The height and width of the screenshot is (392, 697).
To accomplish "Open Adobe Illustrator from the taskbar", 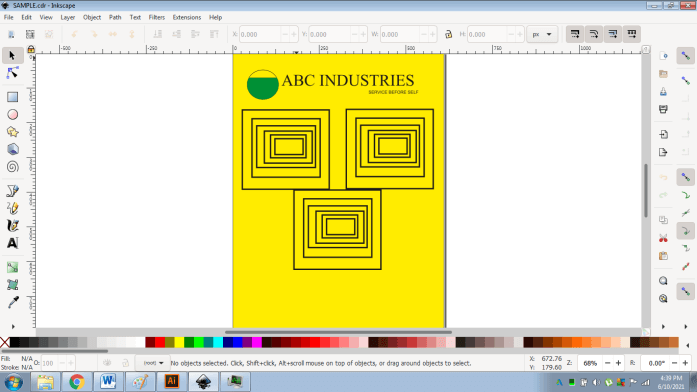I will pyautogui.click(x=172, y=382).
